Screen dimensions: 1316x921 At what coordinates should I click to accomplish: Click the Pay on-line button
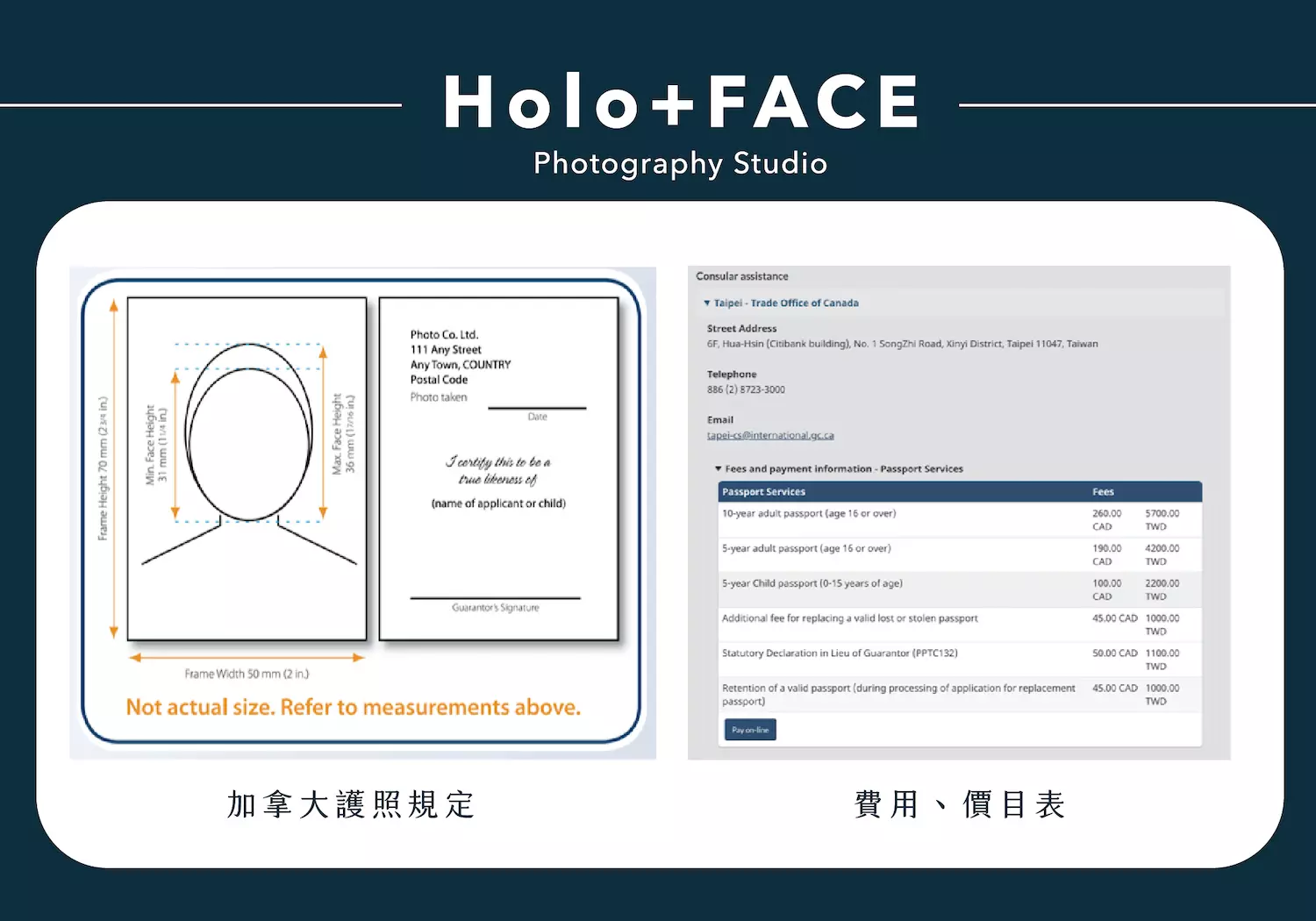pos(750,730)
